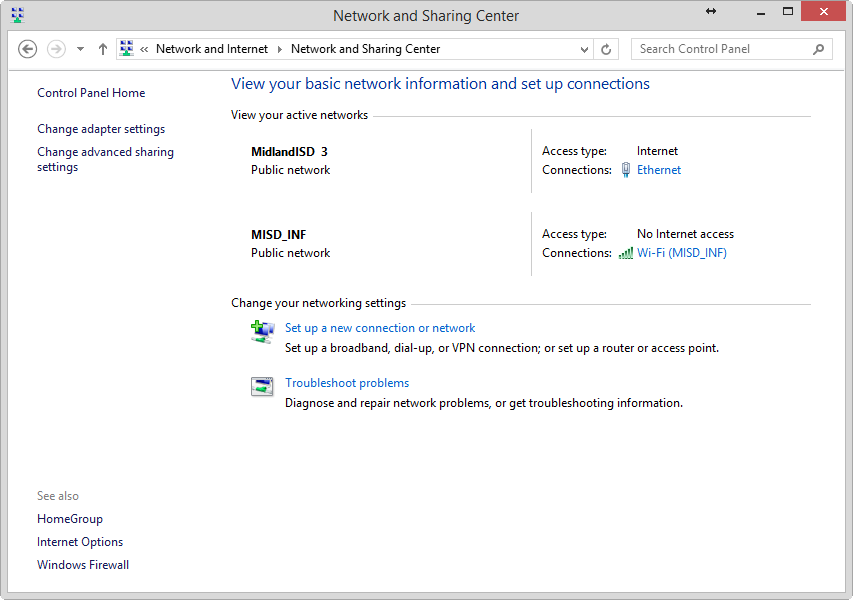The image size is (853, 600).
Task: Refresh the Network and Sharing Center page
Action: [606, 50]
